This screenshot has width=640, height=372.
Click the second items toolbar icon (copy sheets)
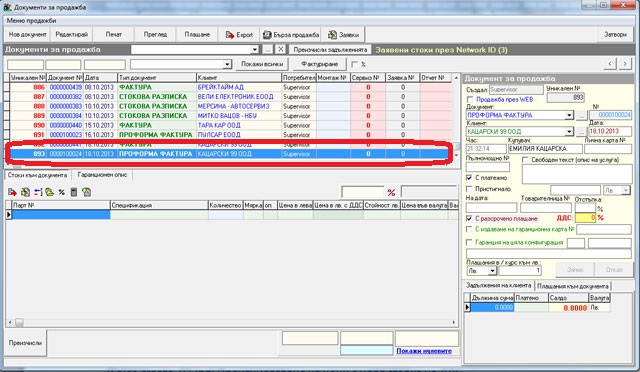(25, 192)
